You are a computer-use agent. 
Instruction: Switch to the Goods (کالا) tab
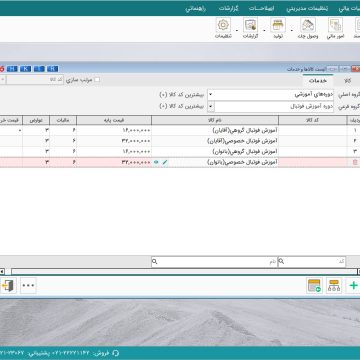coord(348,81)
